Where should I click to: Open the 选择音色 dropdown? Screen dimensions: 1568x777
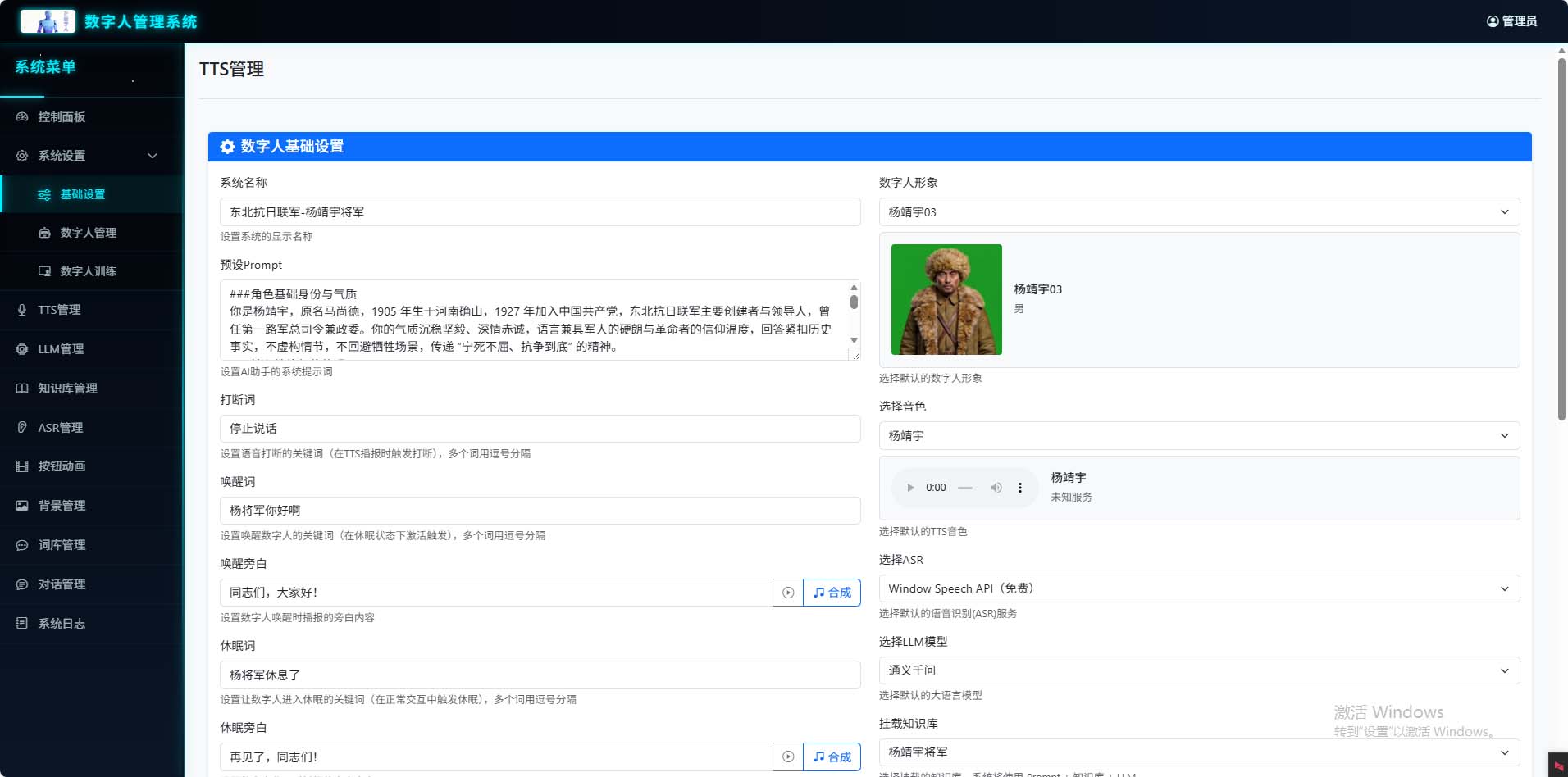pyautogui.click(x=1198, y=435)
